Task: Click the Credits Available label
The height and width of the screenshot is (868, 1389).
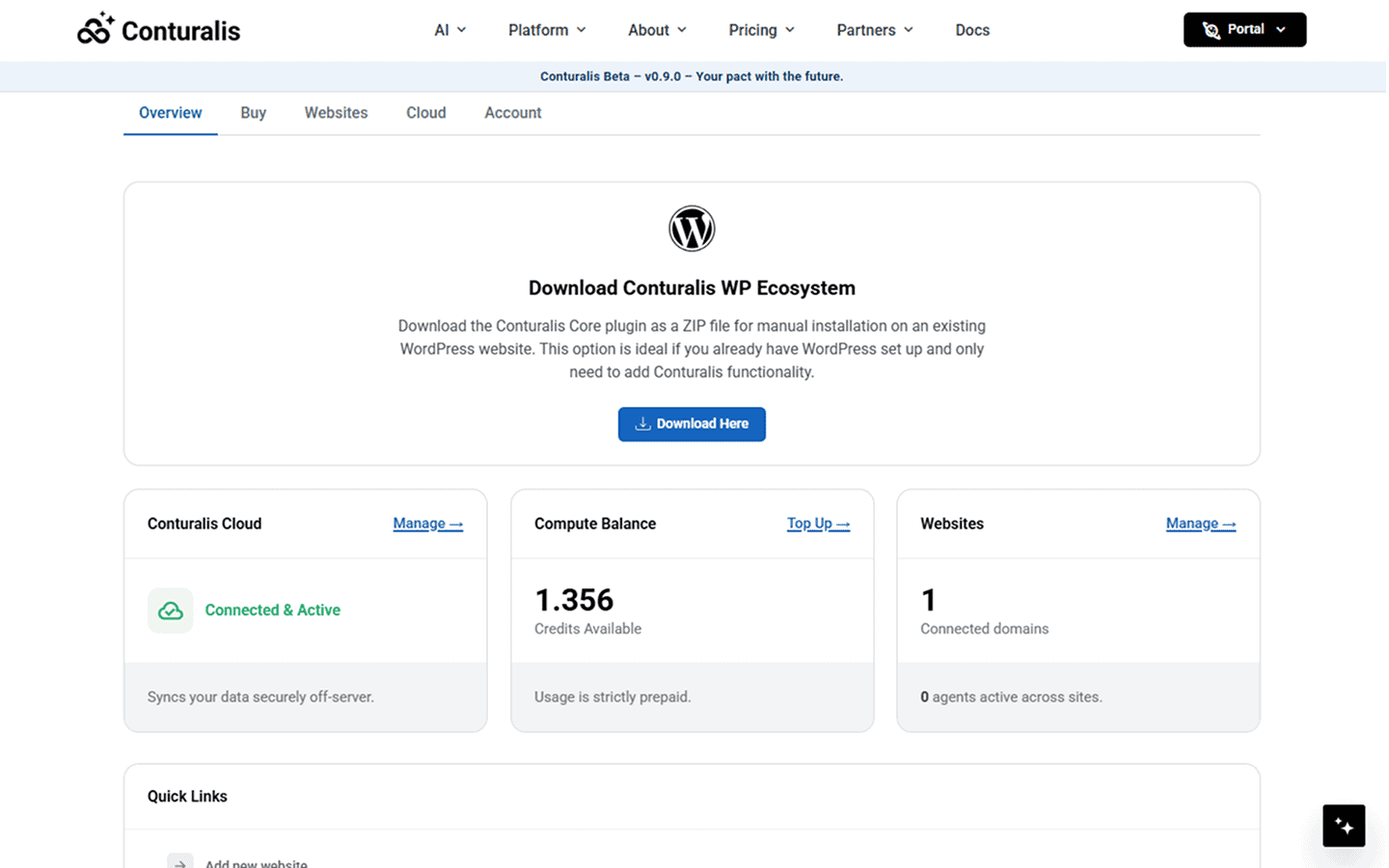Action: click(x=587, y=629)
